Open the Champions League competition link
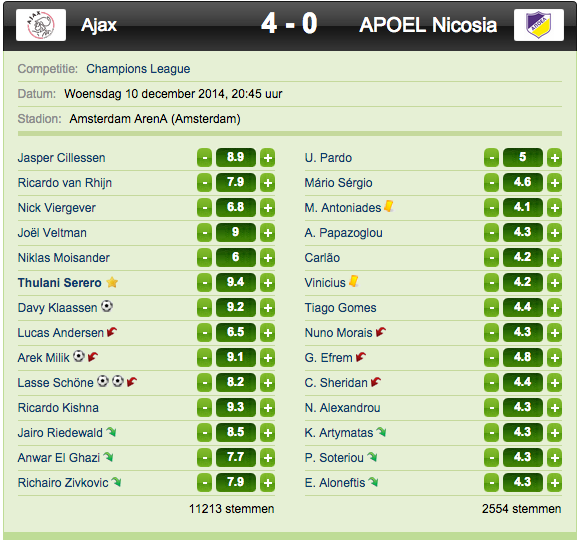The width and height of the screenshot is (578, 540). tap(138, 69)
